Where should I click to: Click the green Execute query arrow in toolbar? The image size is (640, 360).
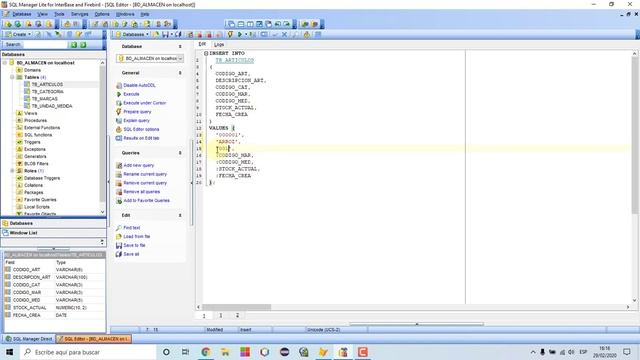[240, 35]
